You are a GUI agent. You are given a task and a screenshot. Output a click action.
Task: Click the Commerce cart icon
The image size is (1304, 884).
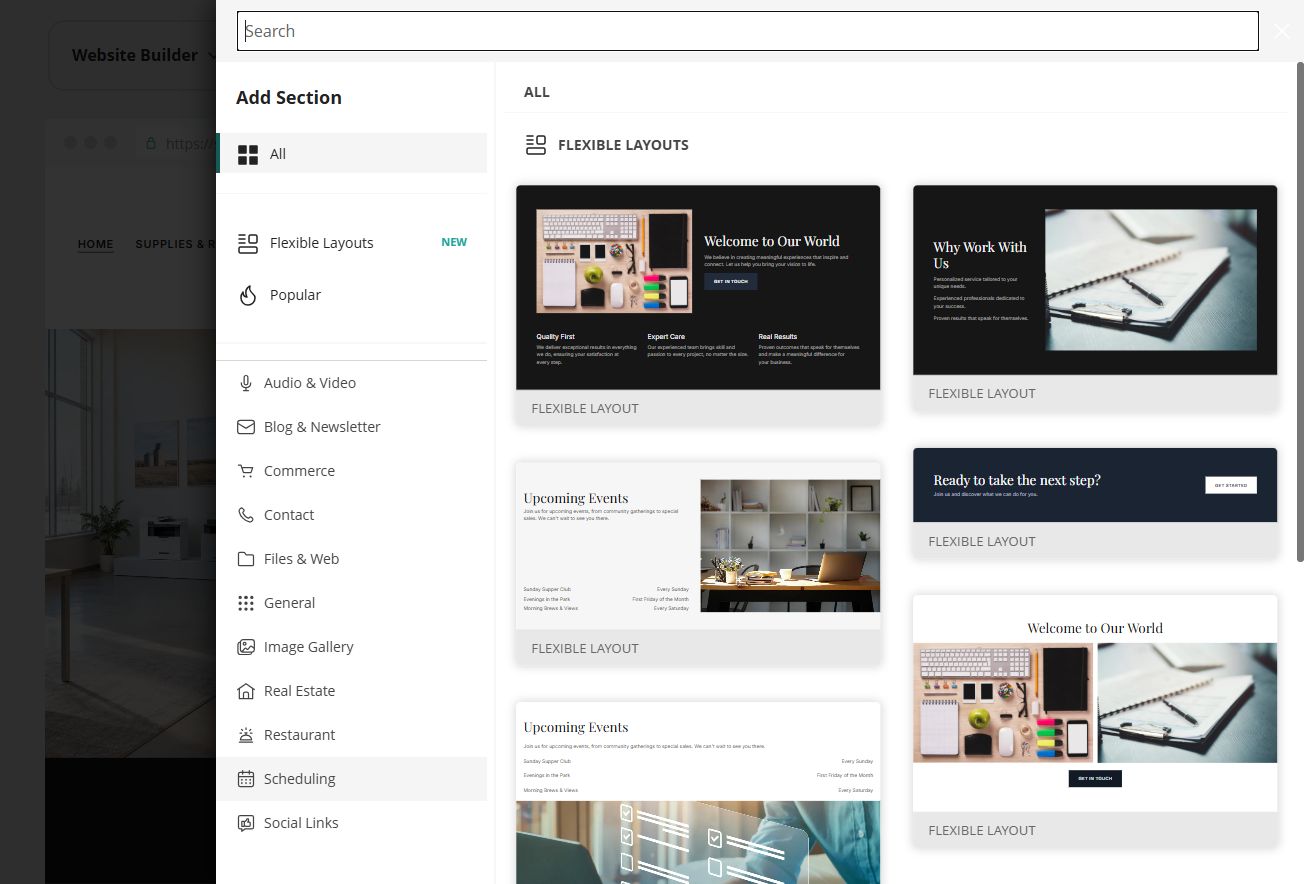click(x=246, y=471)
